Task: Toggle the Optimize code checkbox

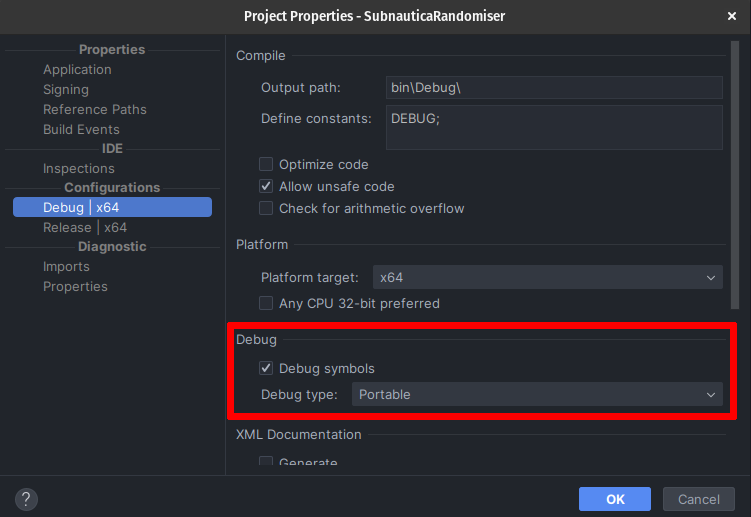Action: point(266,164)
